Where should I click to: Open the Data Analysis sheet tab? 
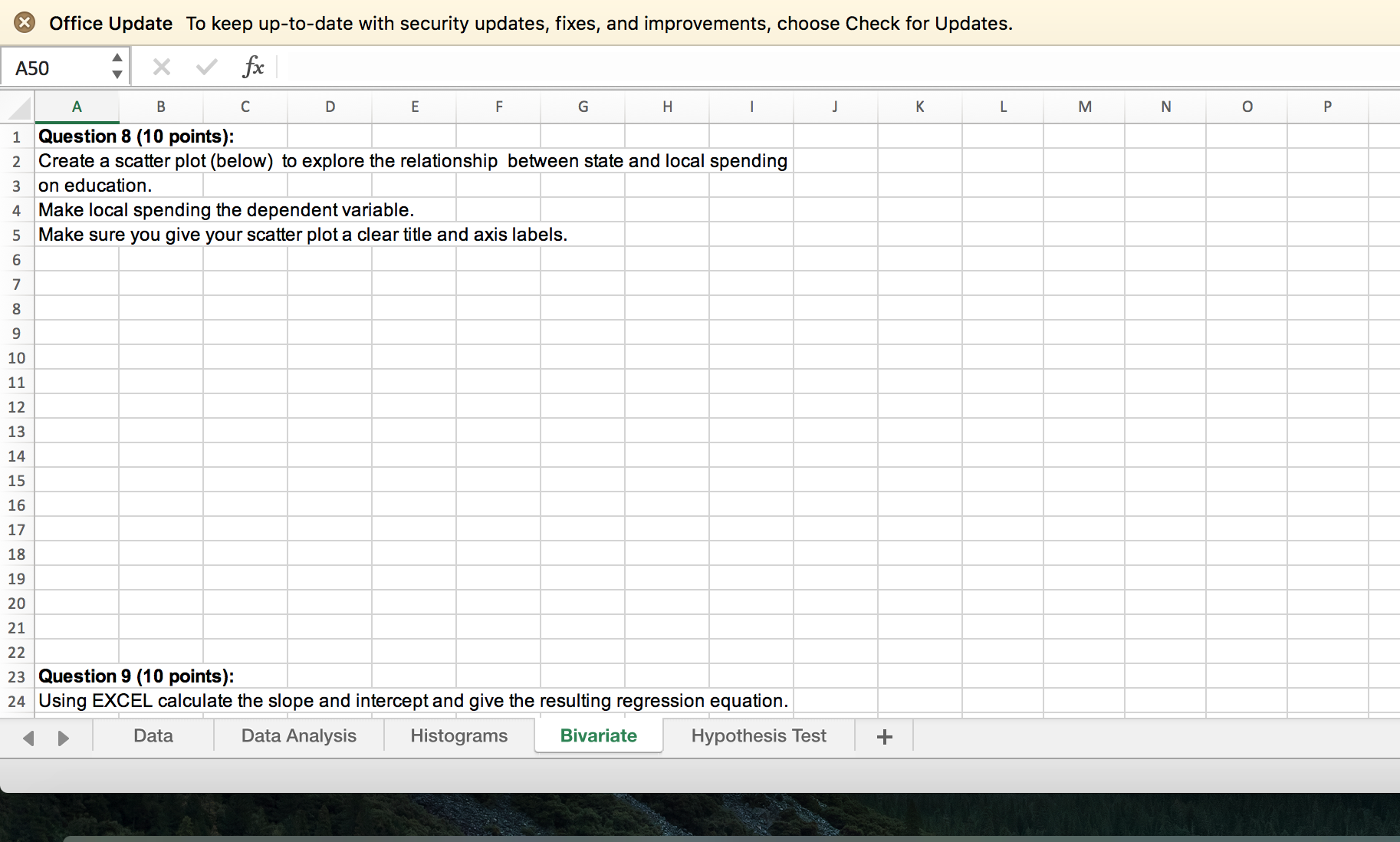[298, 735]
